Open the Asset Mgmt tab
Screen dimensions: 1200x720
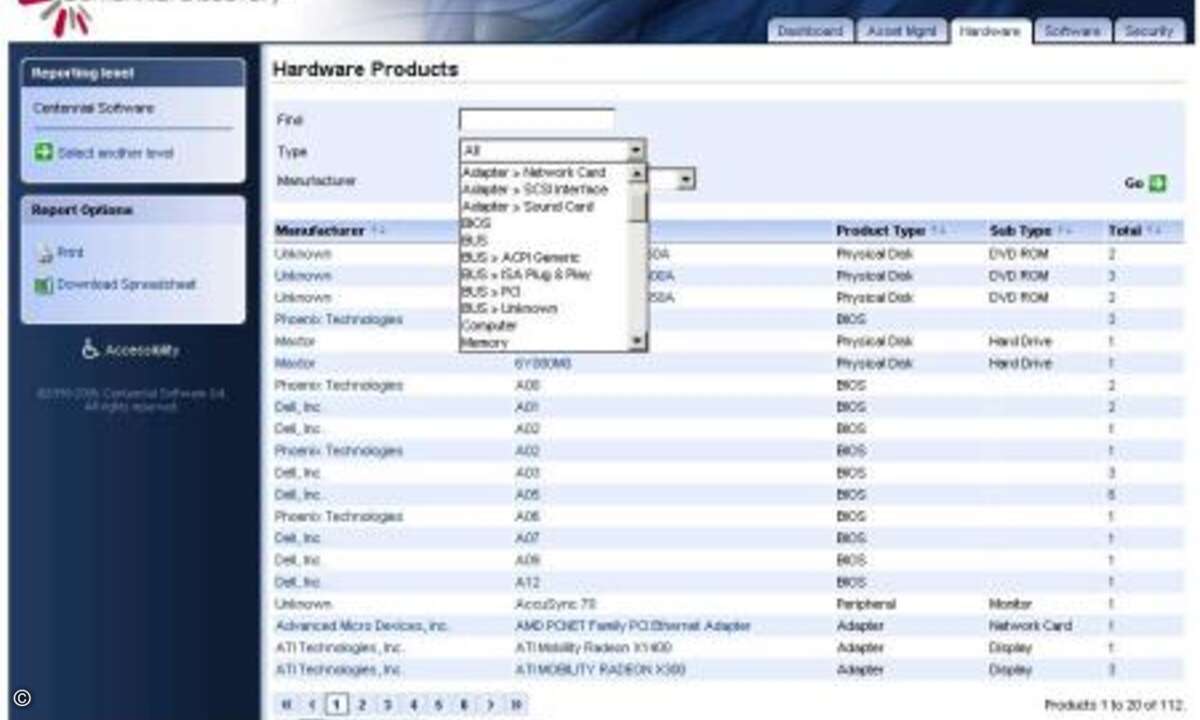[x=902, y=31]
